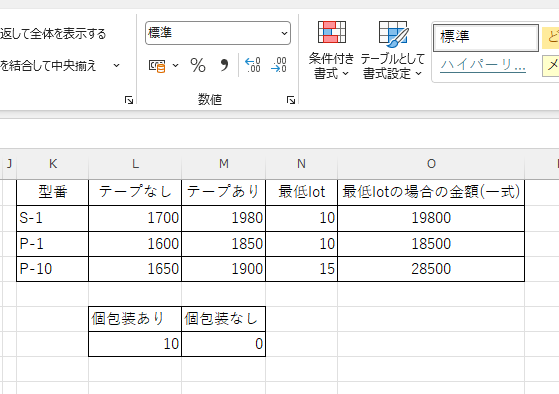Select column N header
Screen dimensions: 559x394
[x=302, y=164]
